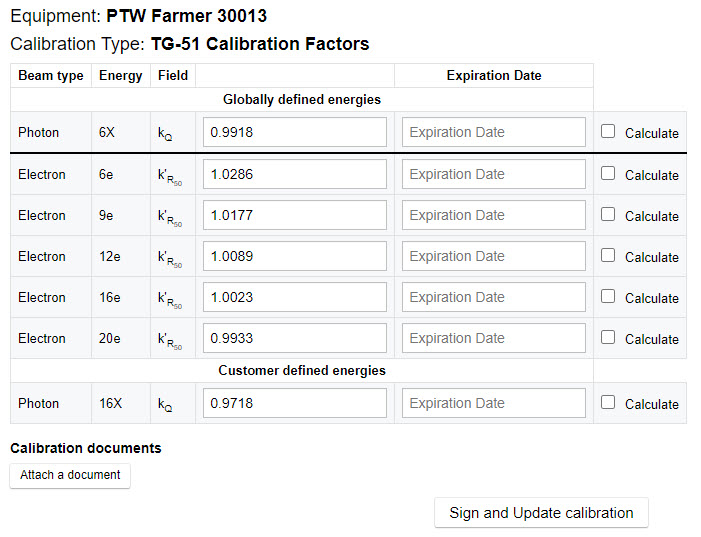Edit the 6e factor value 1.0286

click(295, 174)
